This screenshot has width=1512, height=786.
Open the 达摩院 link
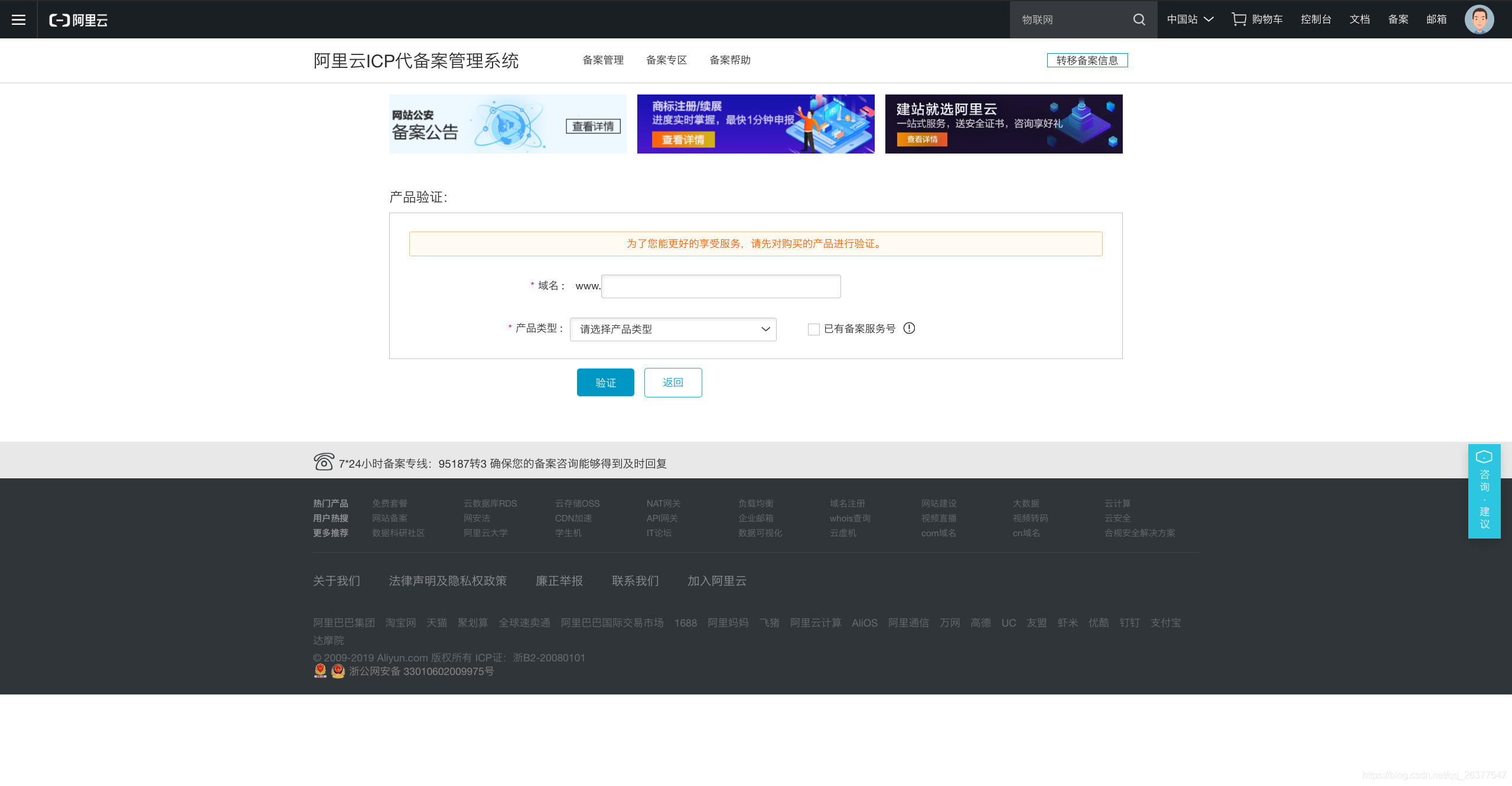[328, 640]
